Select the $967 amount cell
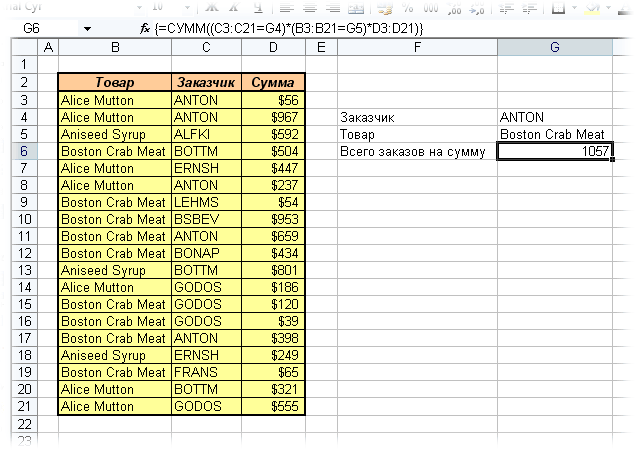636x450 pixels. pos(273,117)
